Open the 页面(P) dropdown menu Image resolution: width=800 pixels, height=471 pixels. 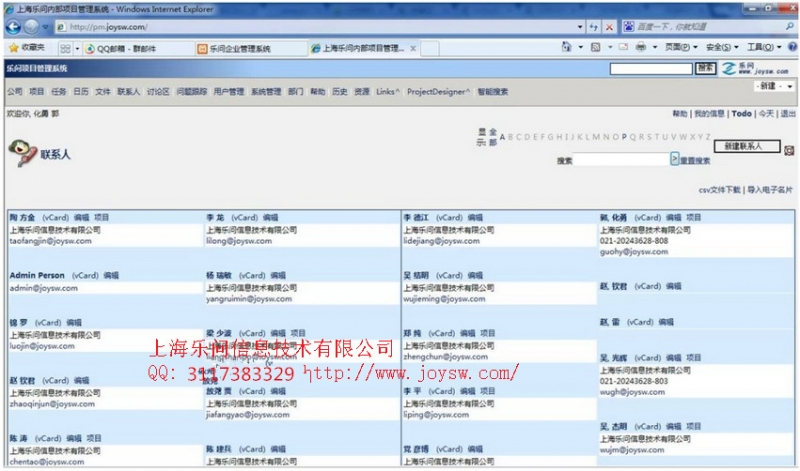point(681,47)
